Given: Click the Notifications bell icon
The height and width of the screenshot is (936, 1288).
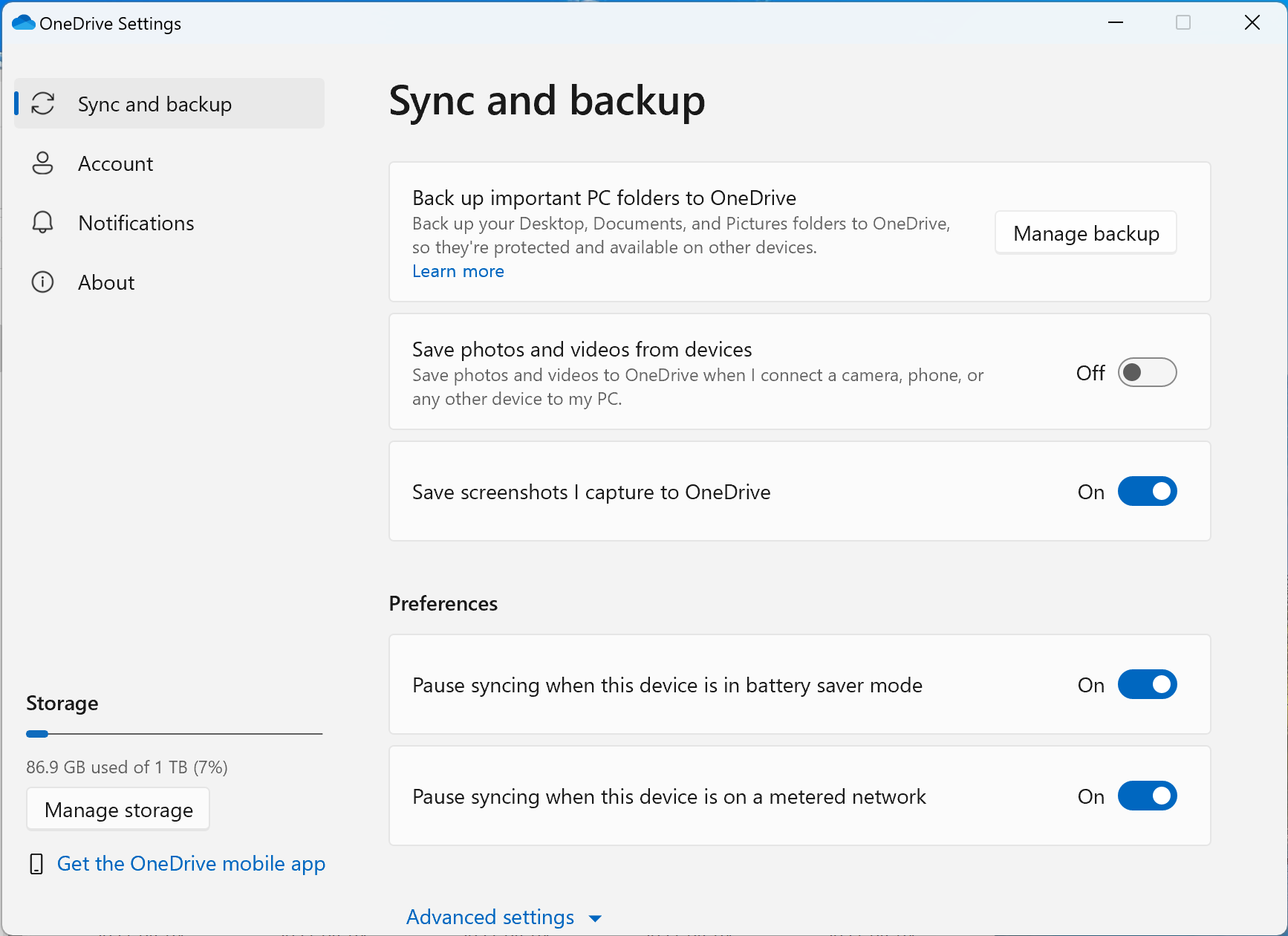Looking at the screenshot, I should pyautogui.click(x=43, y=223).
